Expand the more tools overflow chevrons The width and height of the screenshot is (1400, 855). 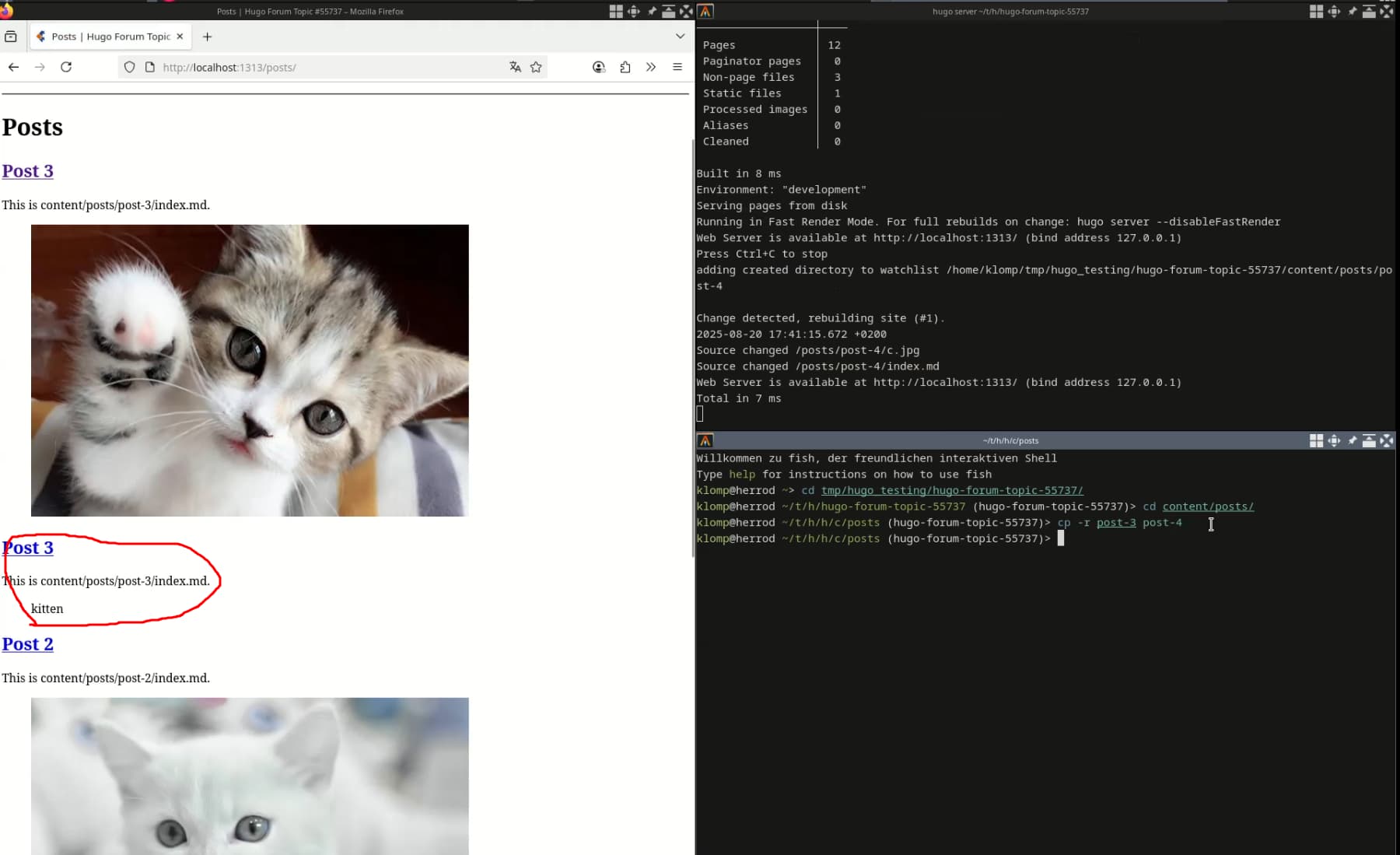point(651,68)
